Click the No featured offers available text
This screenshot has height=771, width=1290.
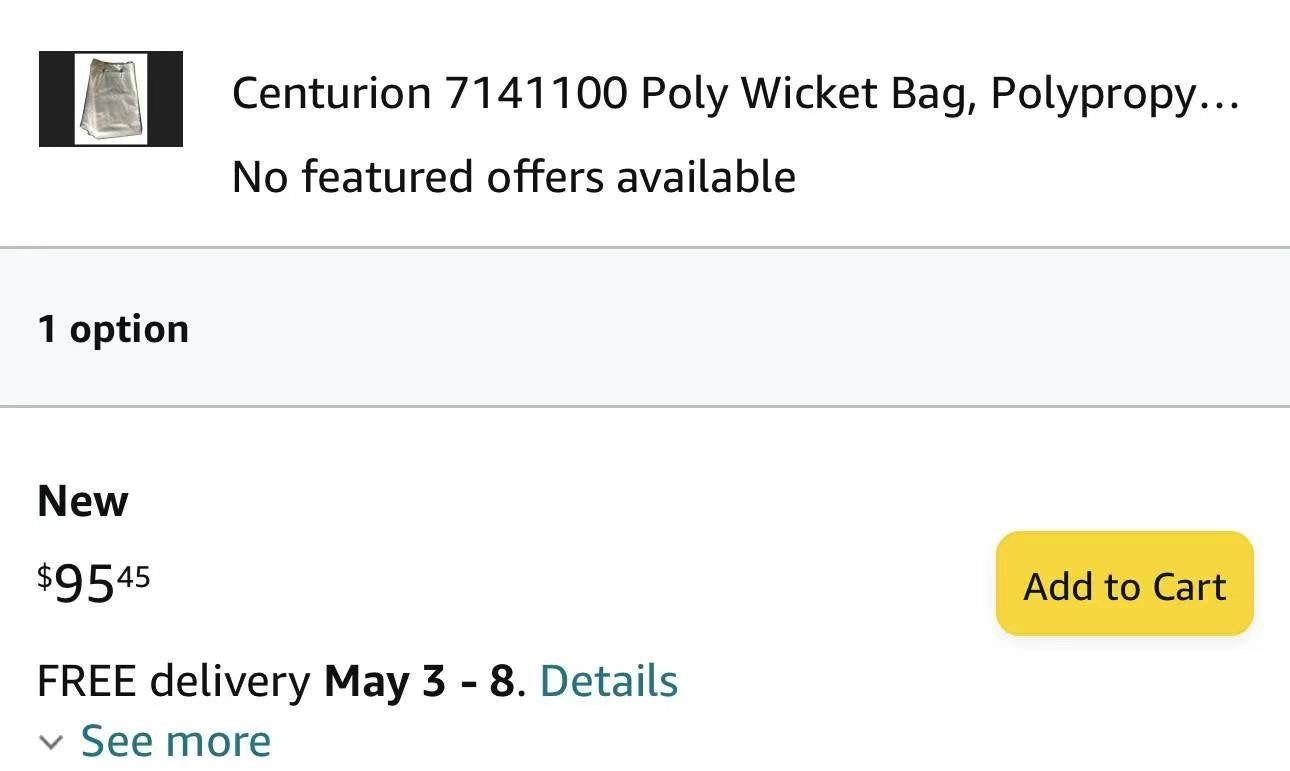514,177
